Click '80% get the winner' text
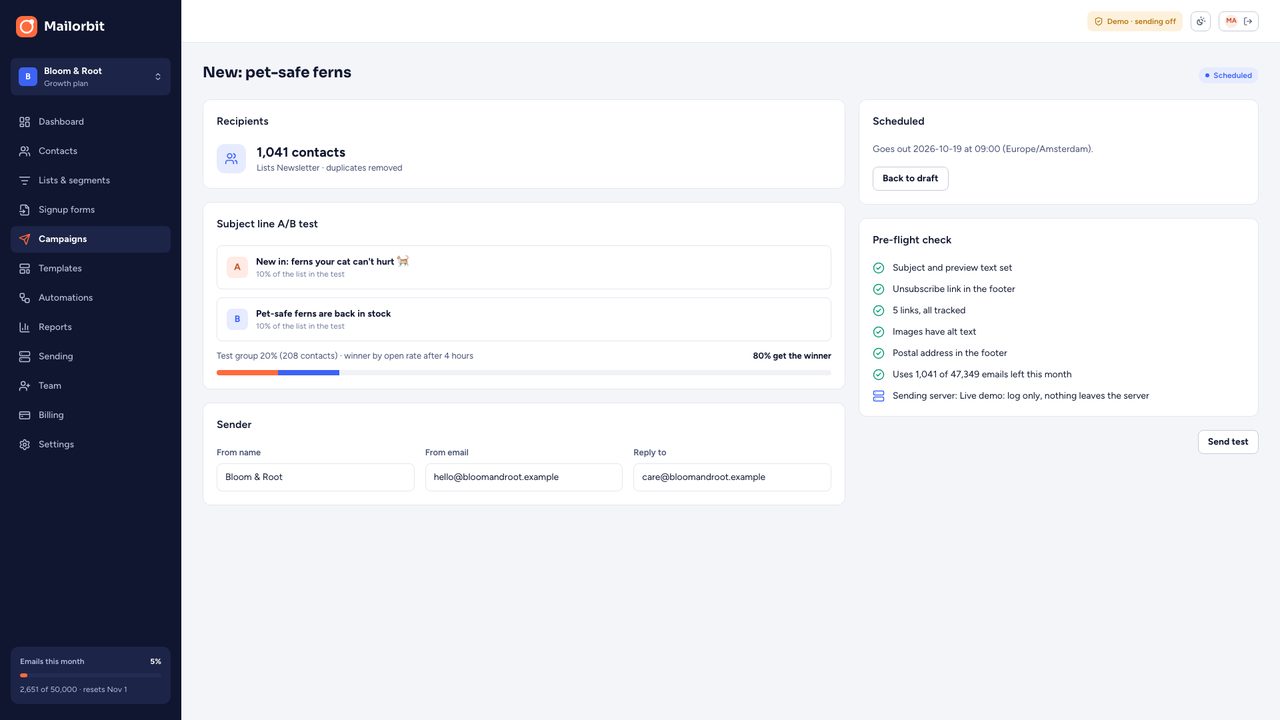This screenshot has width=1280, height=720. click(792, 356)
